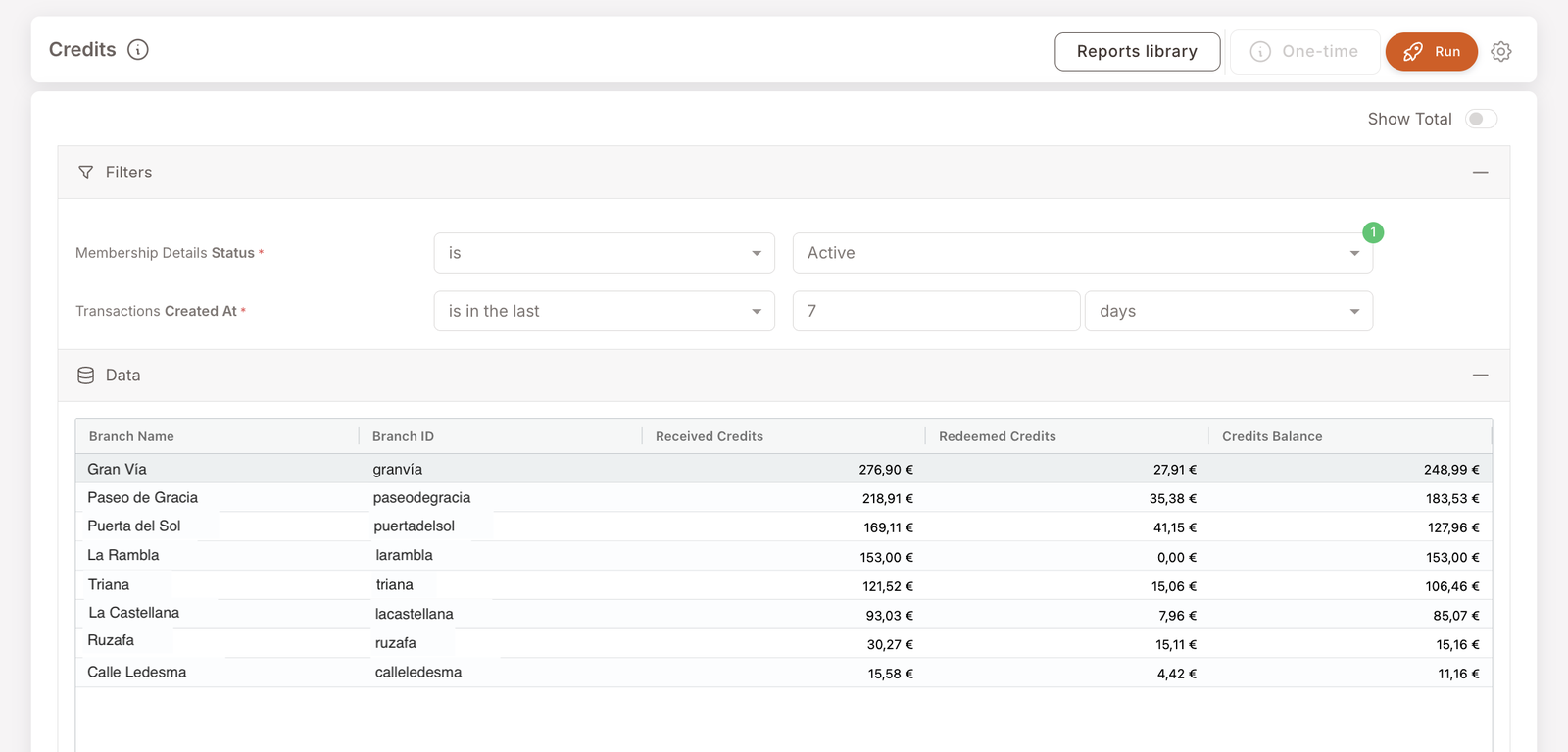Select the Gran Vía branch row
This screenshot has width=1568, height=752.
[x=784, y=469]
